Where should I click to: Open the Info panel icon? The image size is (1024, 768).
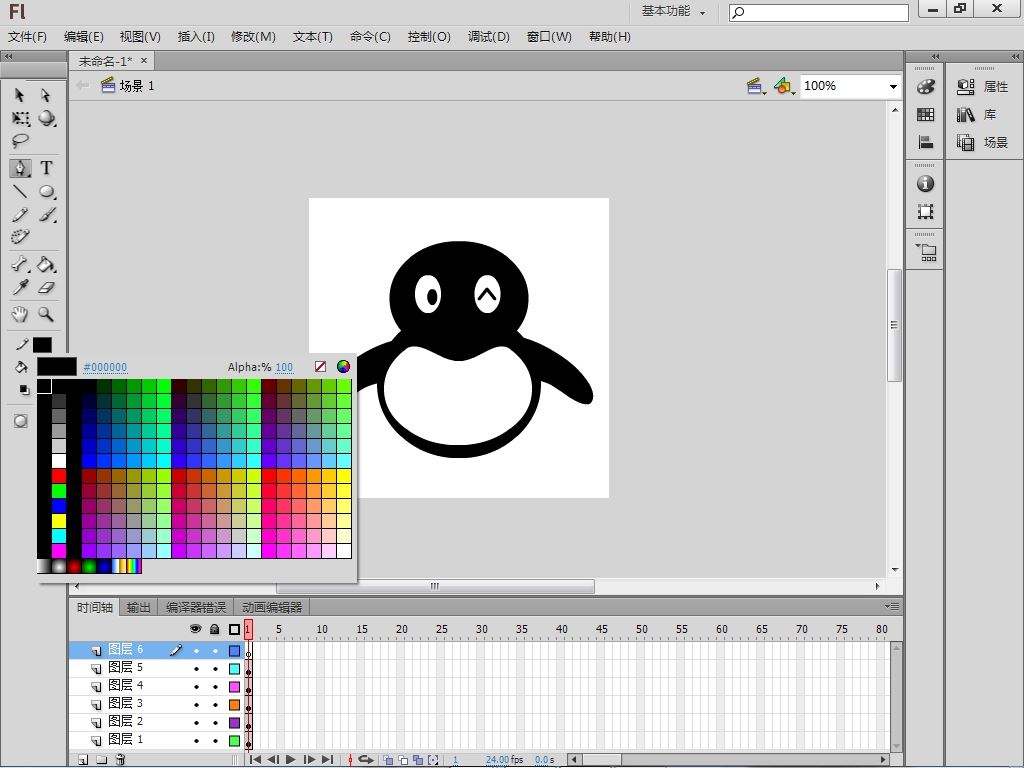coord(925,184)
